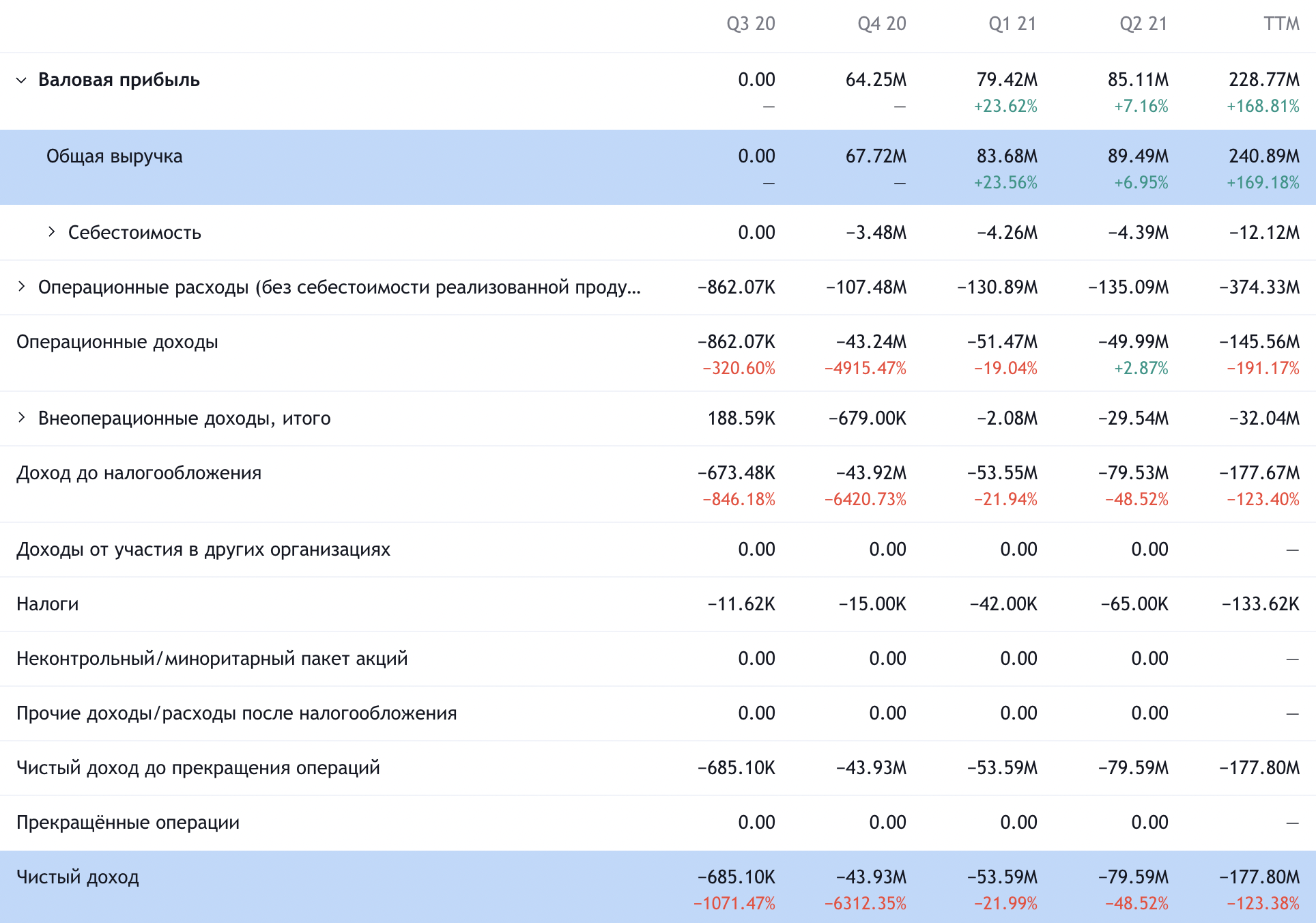Select the Q3 20 column header

click(x=751, y=24)
